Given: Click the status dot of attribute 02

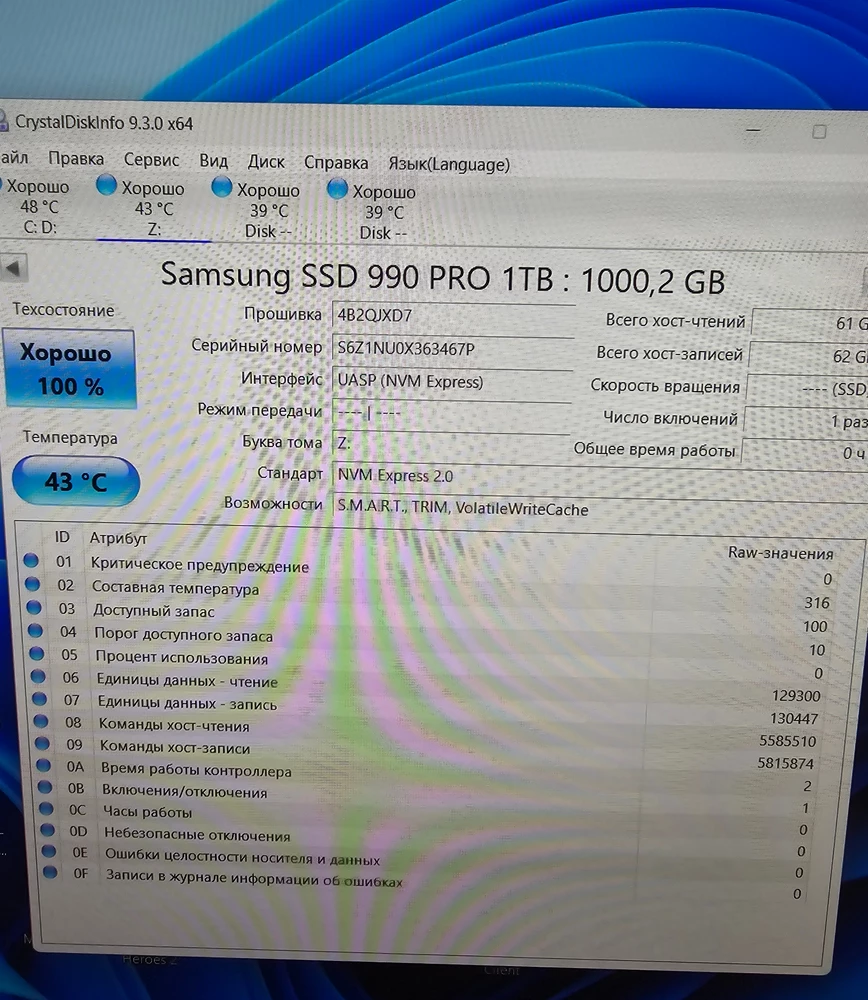Looking at the screenshot, I should click(x=32, y=584).
